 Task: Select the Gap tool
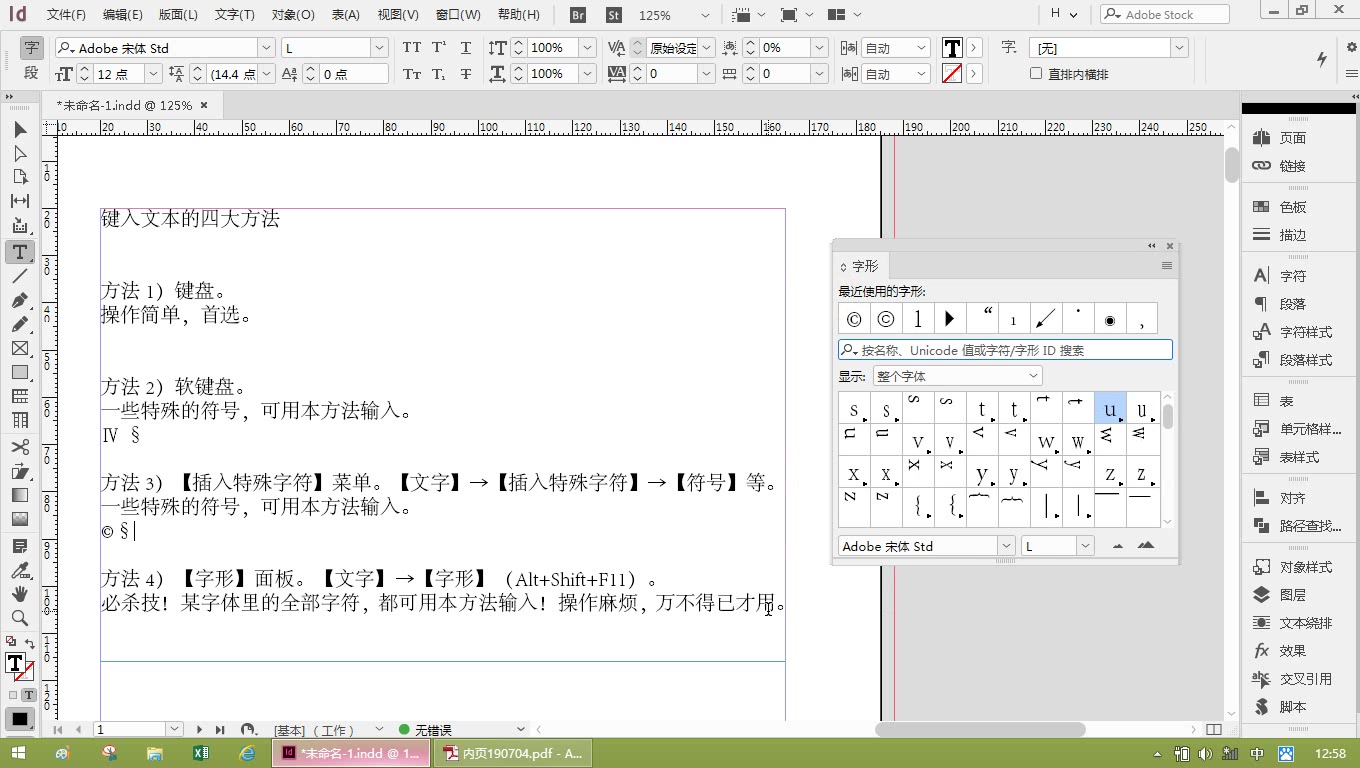(20, 202)
